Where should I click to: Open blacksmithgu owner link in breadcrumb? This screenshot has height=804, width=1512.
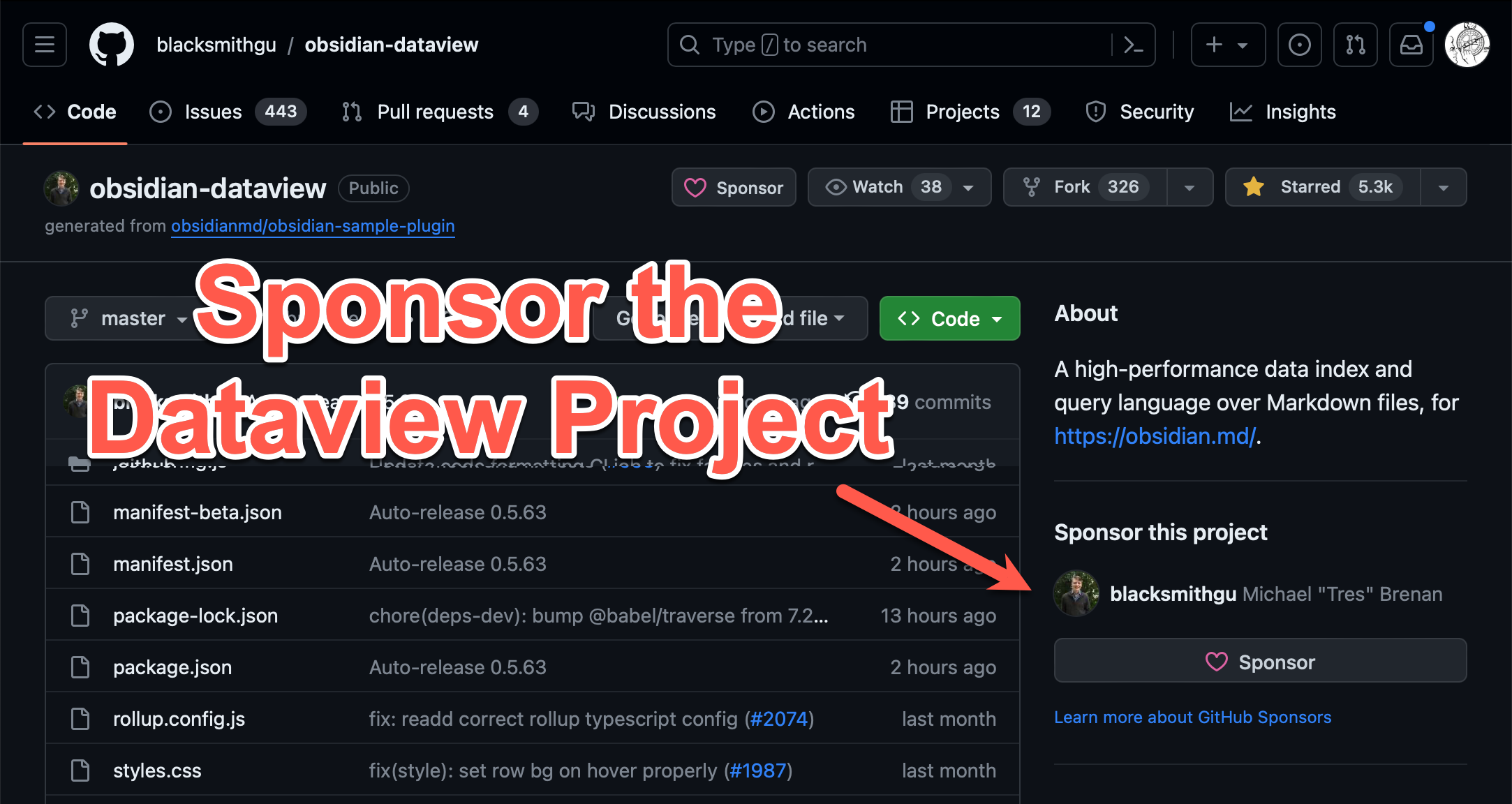216,45
